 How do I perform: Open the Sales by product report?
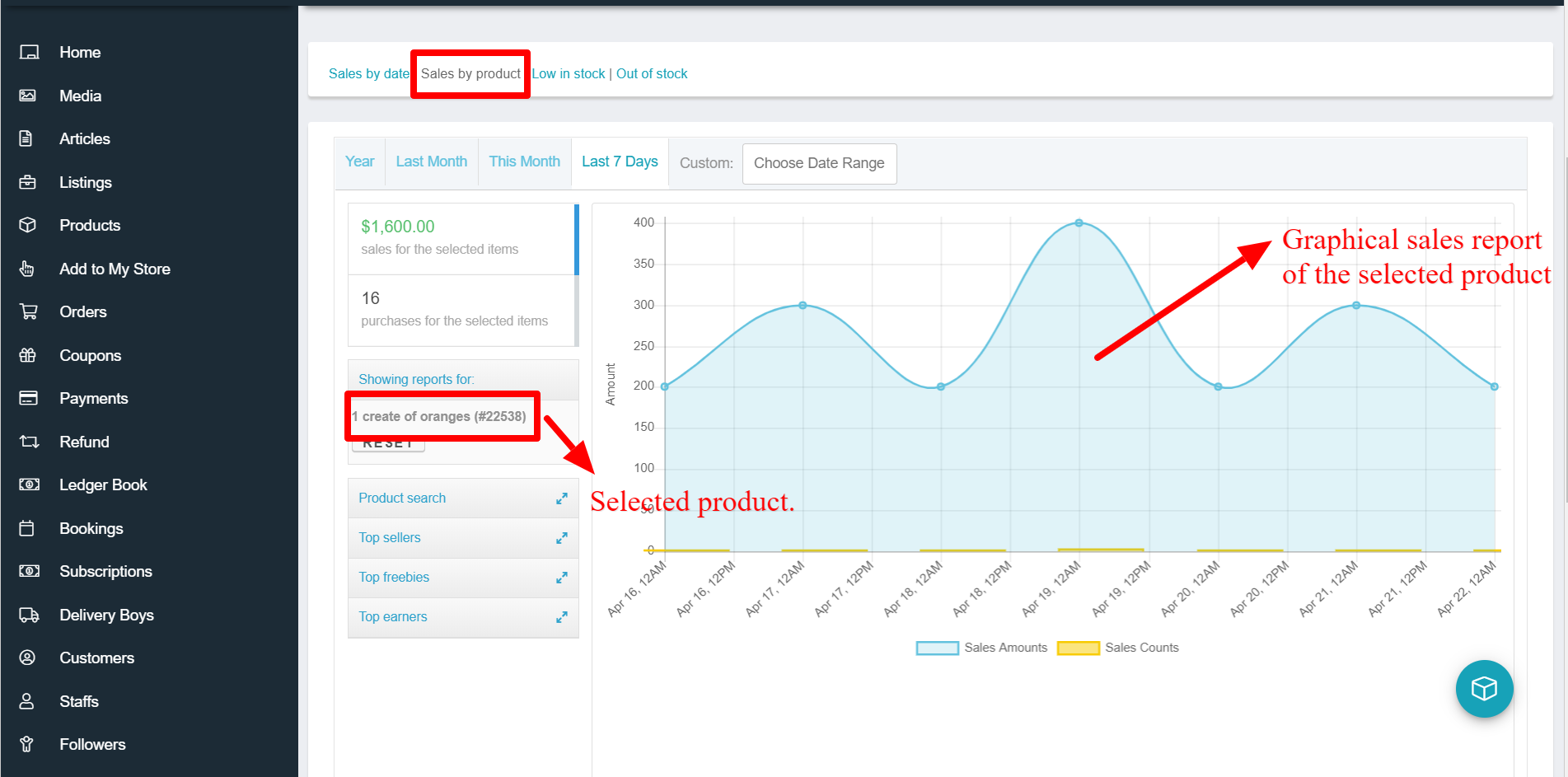tap(470, 73)
